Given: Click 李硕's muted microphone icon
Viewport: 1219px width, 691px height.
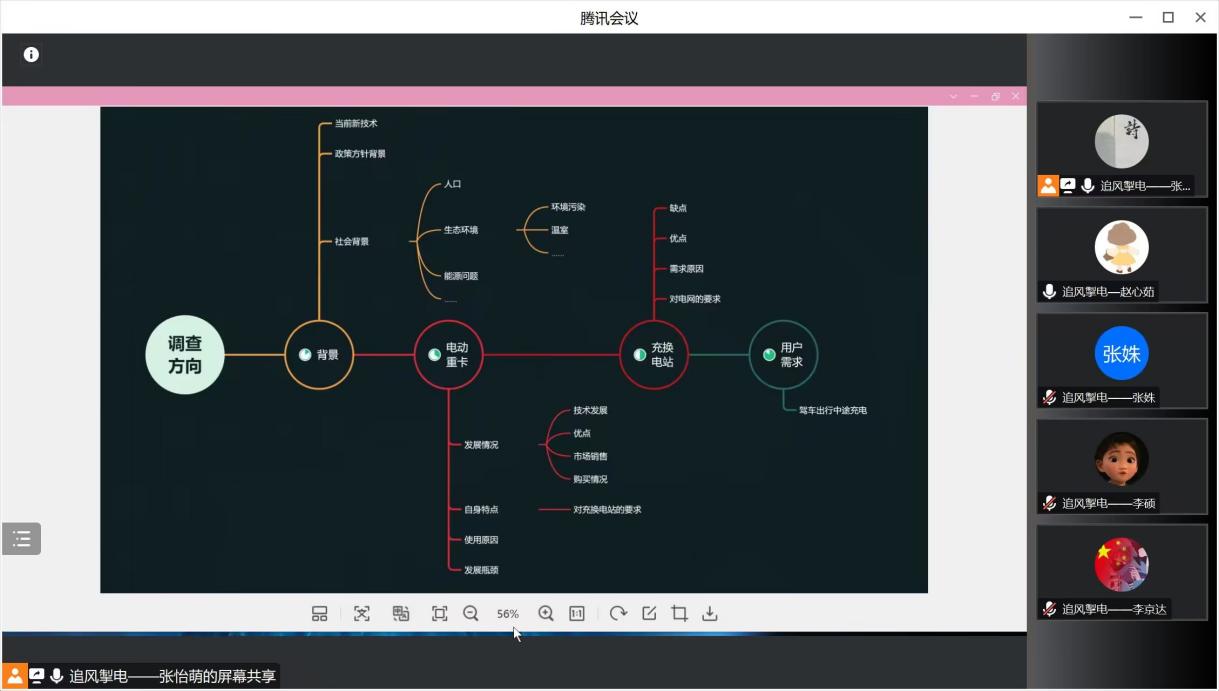Looking at the screenshot, I should click(x=1049, y=503).
